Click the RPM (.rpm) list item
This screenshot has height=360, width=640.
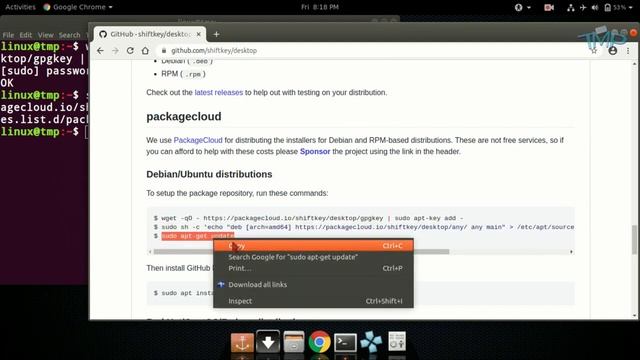point(183,74)
